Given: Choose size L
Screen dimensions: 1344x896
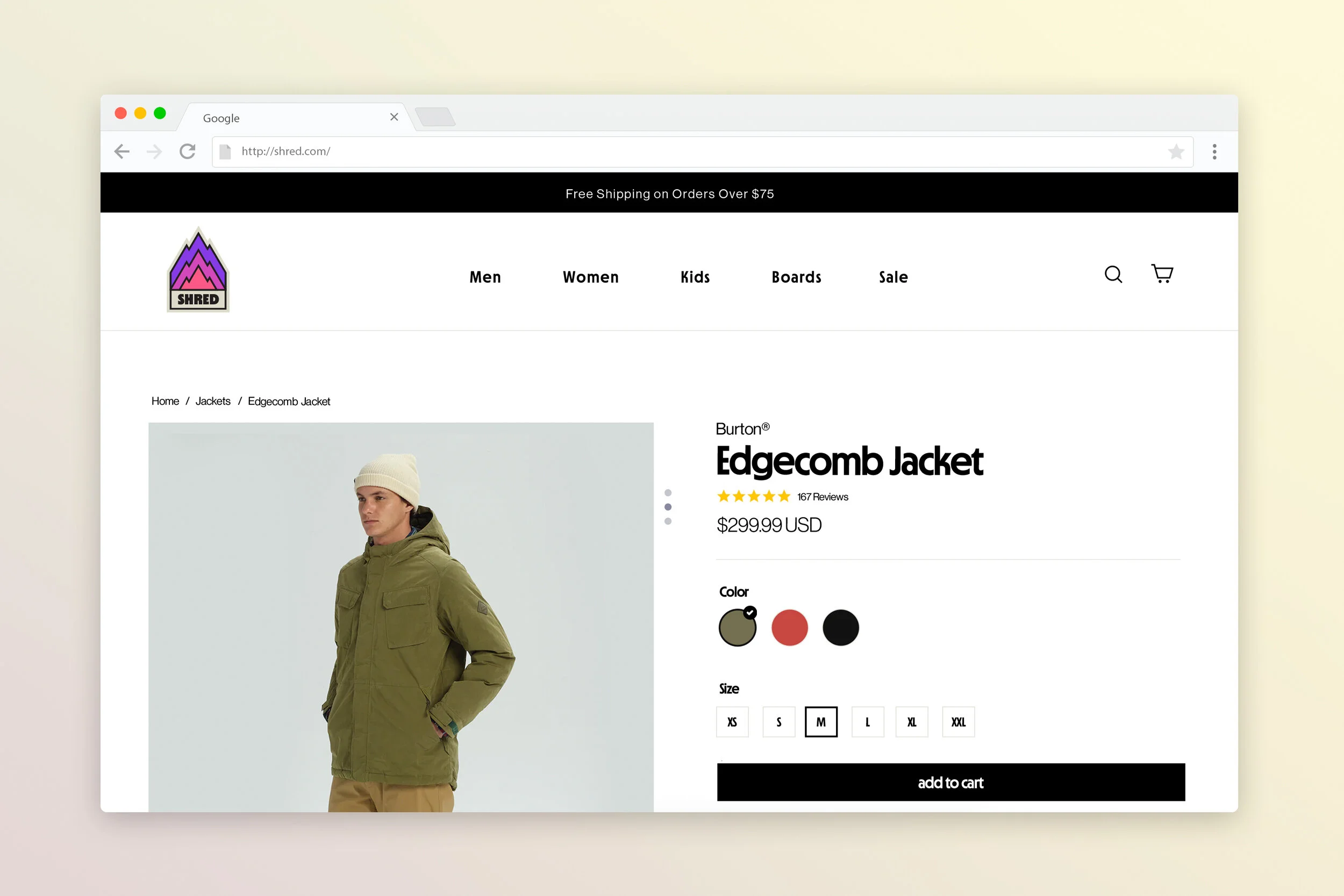Looking at the screenshot, I should coord(868,722).
